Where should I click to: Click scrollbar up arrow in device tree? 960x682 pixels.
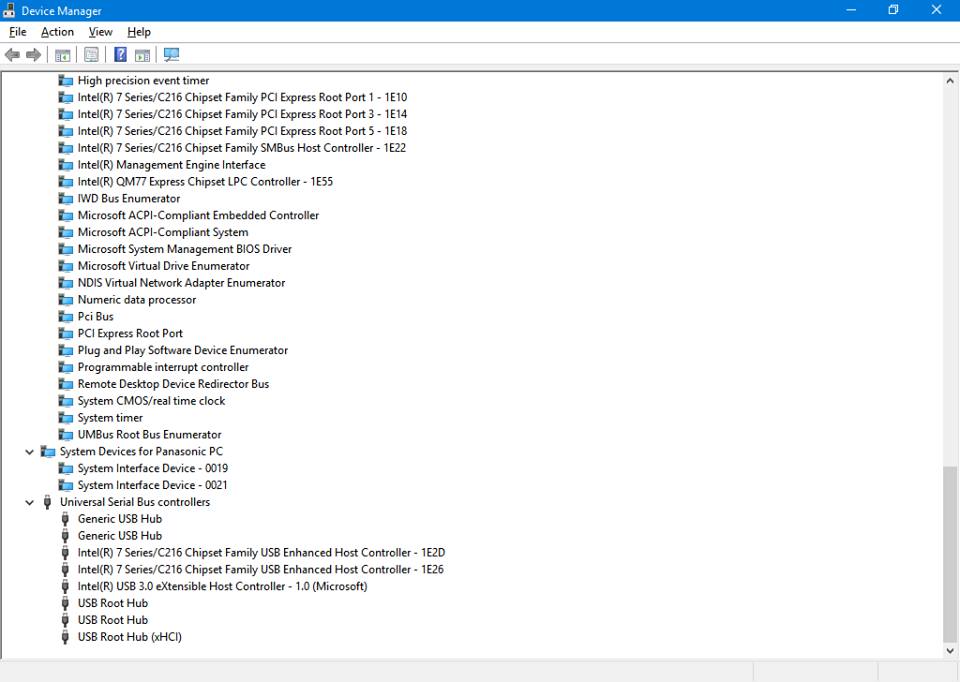tap(950, 80)
